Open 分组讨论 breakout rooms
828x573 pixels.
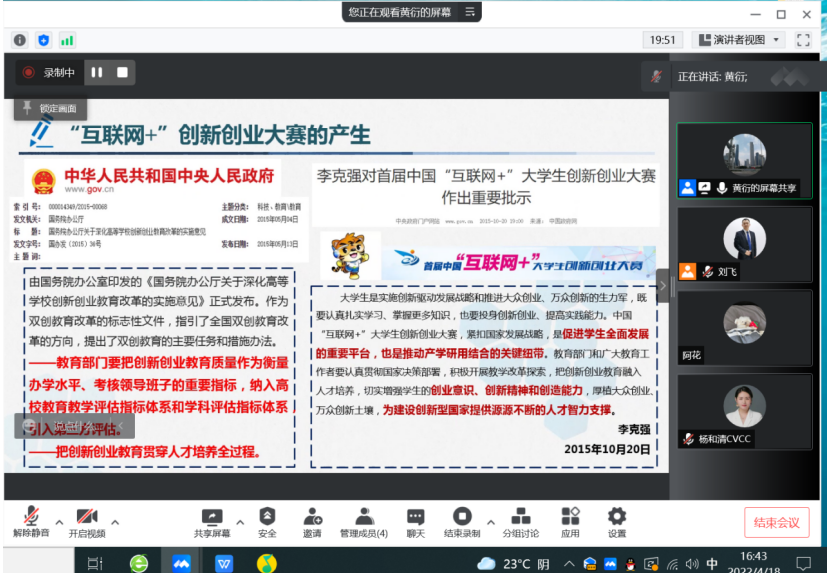(x=520, y=521)
